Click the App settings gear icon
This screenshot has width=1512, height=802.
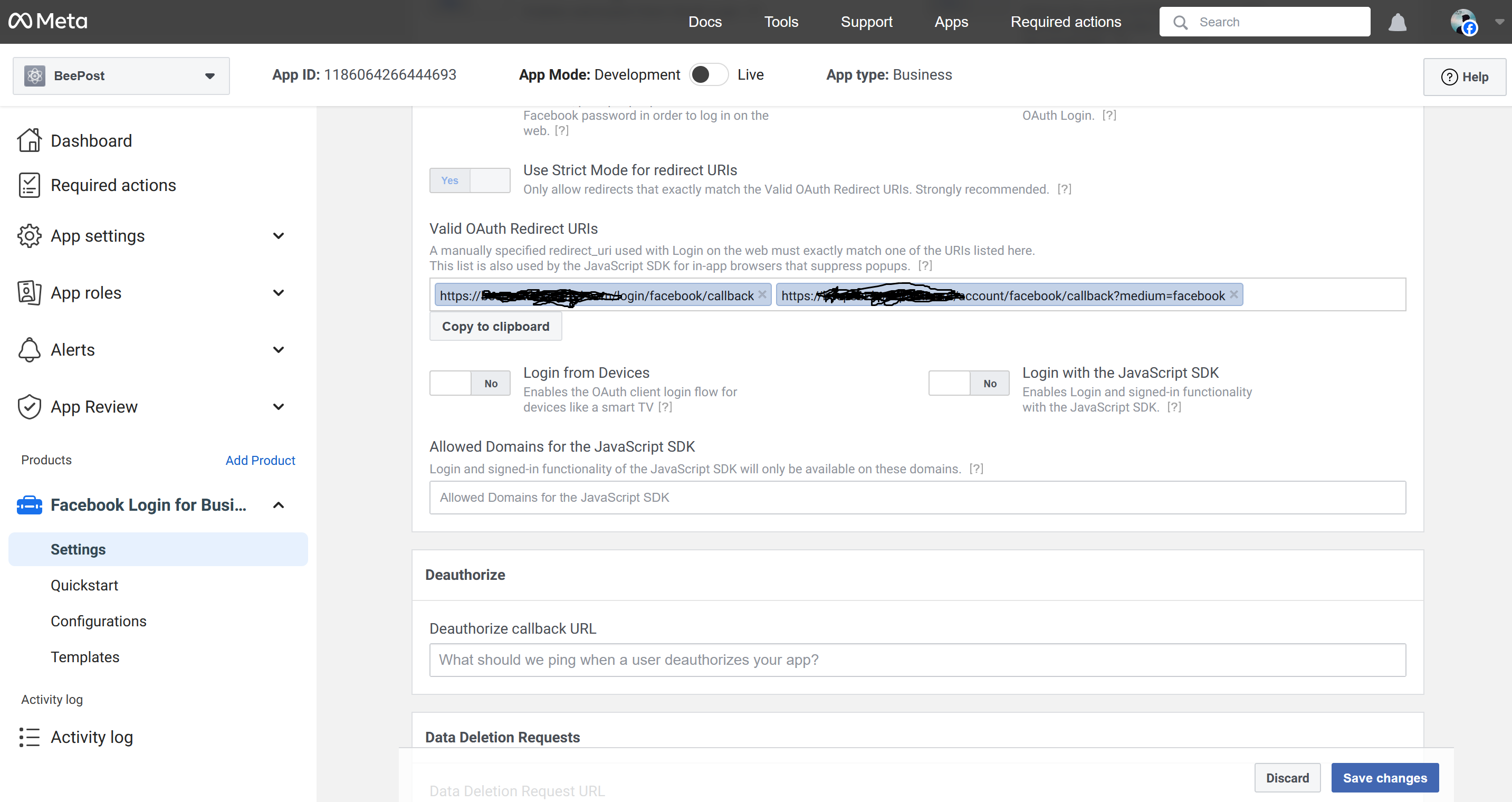[x=30, y=235]
